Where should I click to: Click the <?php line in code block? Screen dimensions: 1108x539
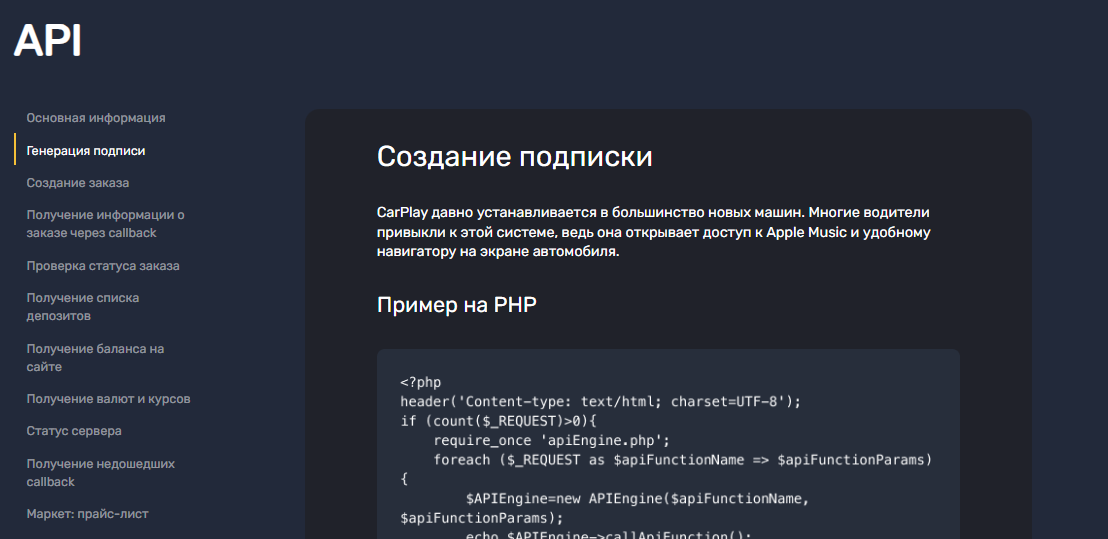click(420, 383)
